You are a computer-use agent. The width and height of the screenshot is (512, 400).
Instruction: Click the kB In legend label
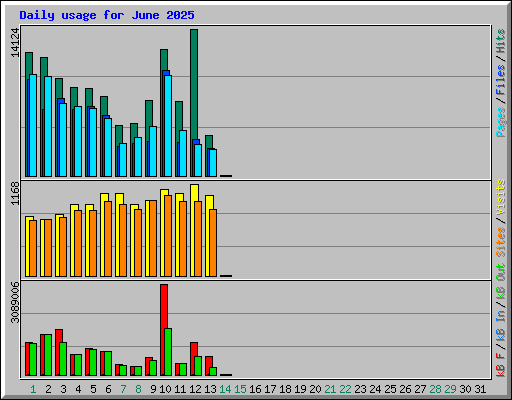[x=501, y=325]
